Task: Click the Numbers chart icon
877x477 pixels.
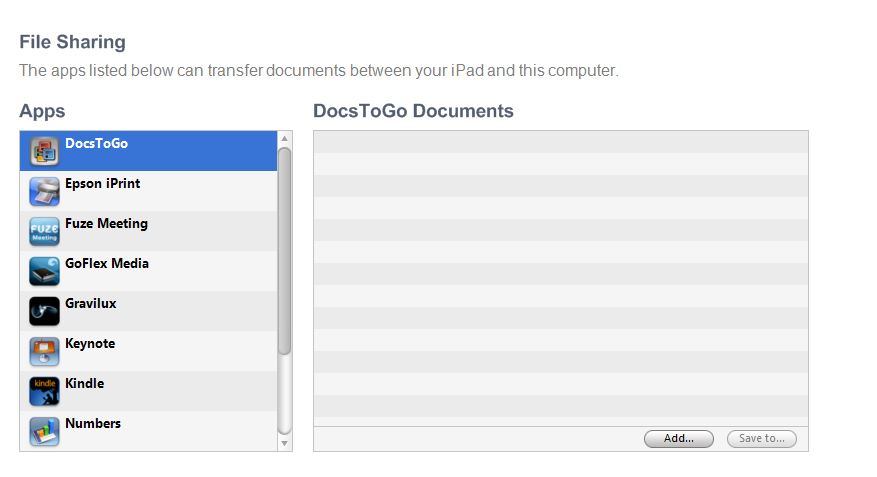Action: pos(44,431)
